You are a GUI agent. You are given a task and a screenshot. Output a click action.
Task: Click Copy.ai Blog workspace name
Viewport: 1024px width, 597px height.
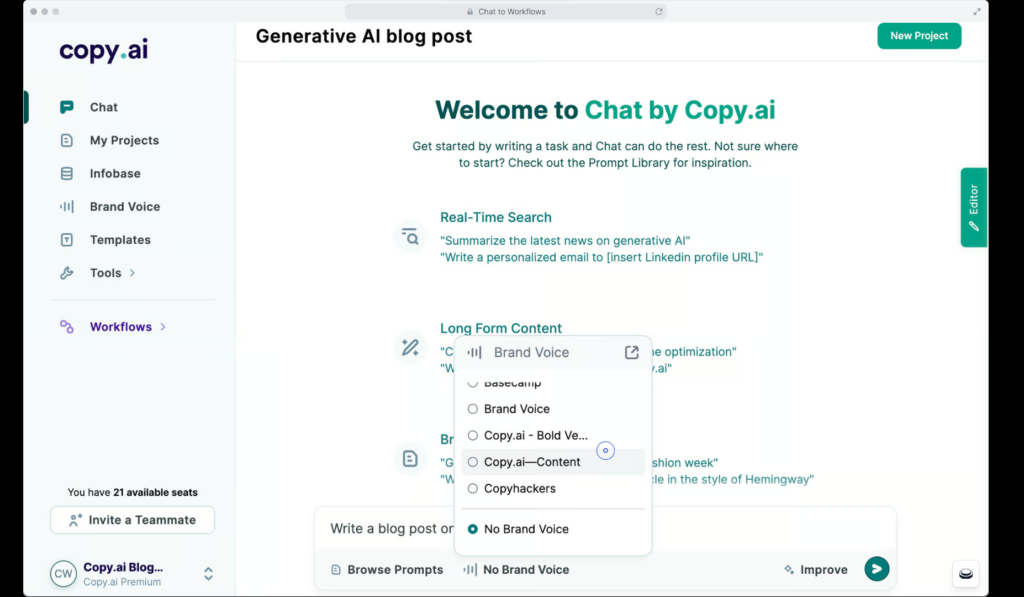click(123, 567)
